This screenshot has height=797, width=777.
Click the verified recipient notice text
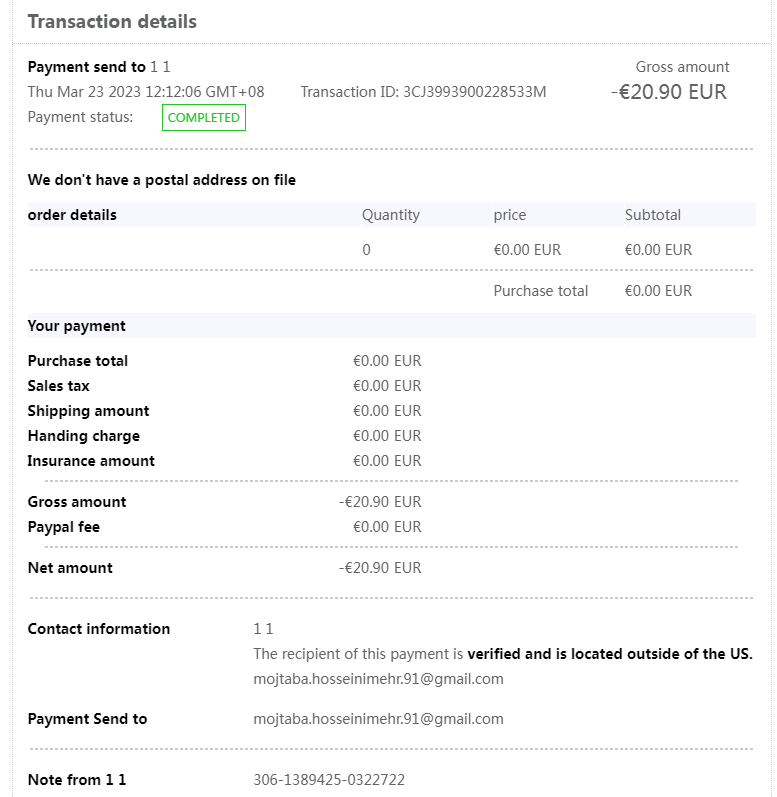[502, 654]
